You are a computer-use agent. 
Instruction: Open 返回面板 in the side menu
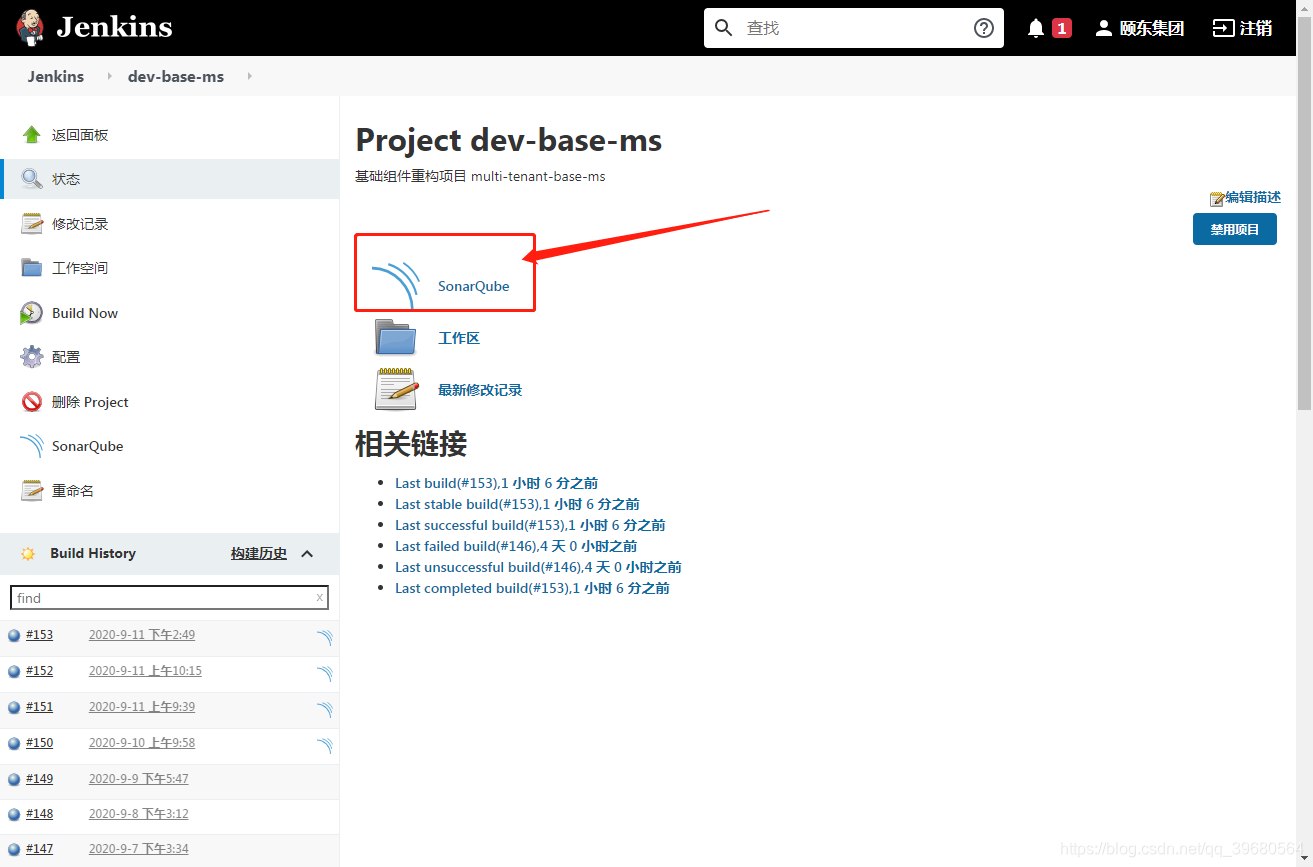click(80, 135)
